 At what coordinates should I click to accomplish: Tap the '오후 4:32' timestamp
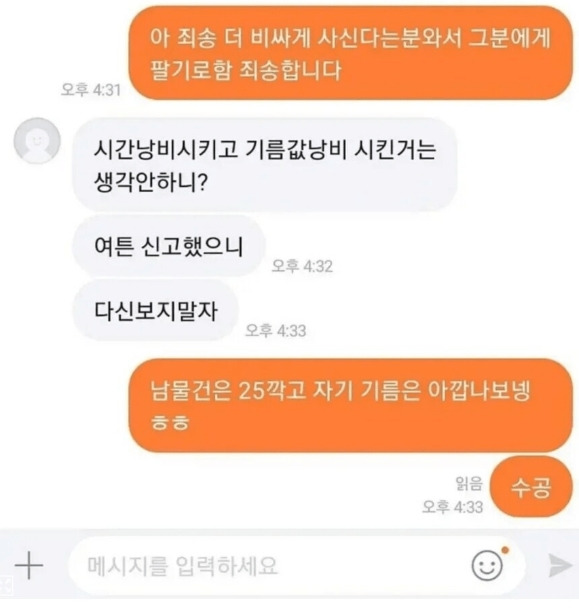[302, 266]
